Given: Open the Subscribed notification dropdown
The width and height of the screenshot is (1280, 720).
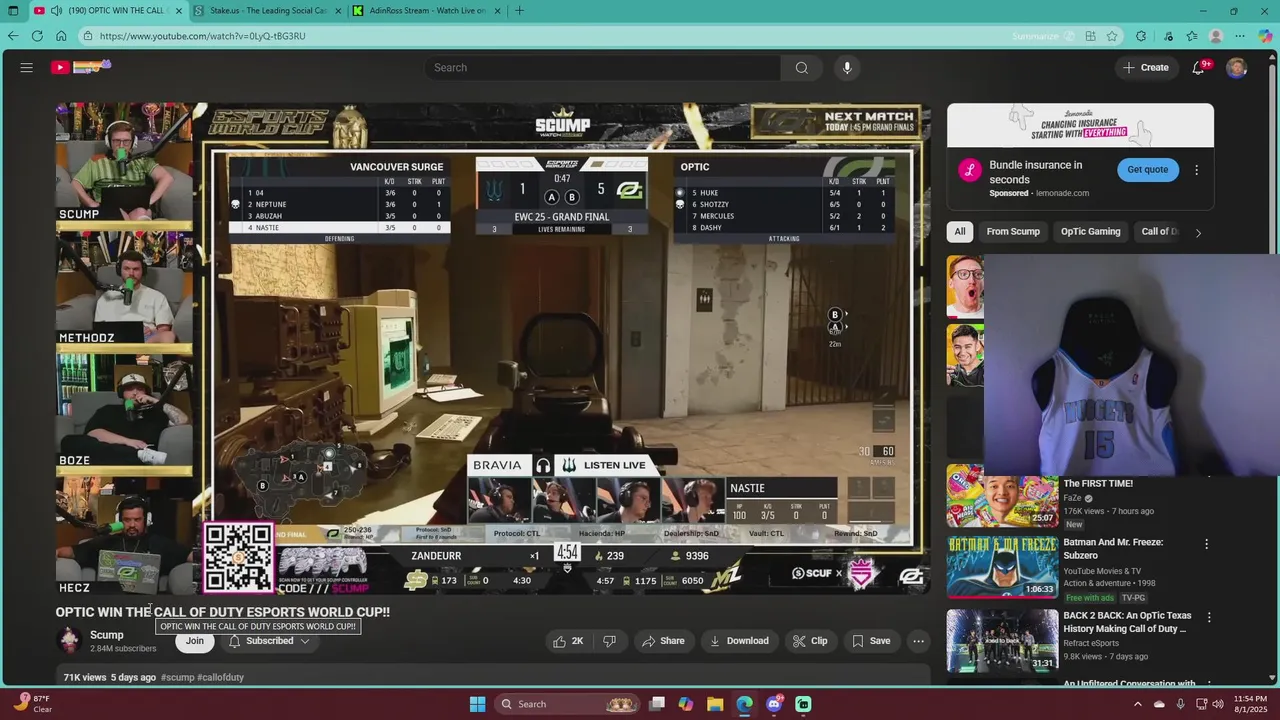Looking at the screenshot, I should pos(269,641).
